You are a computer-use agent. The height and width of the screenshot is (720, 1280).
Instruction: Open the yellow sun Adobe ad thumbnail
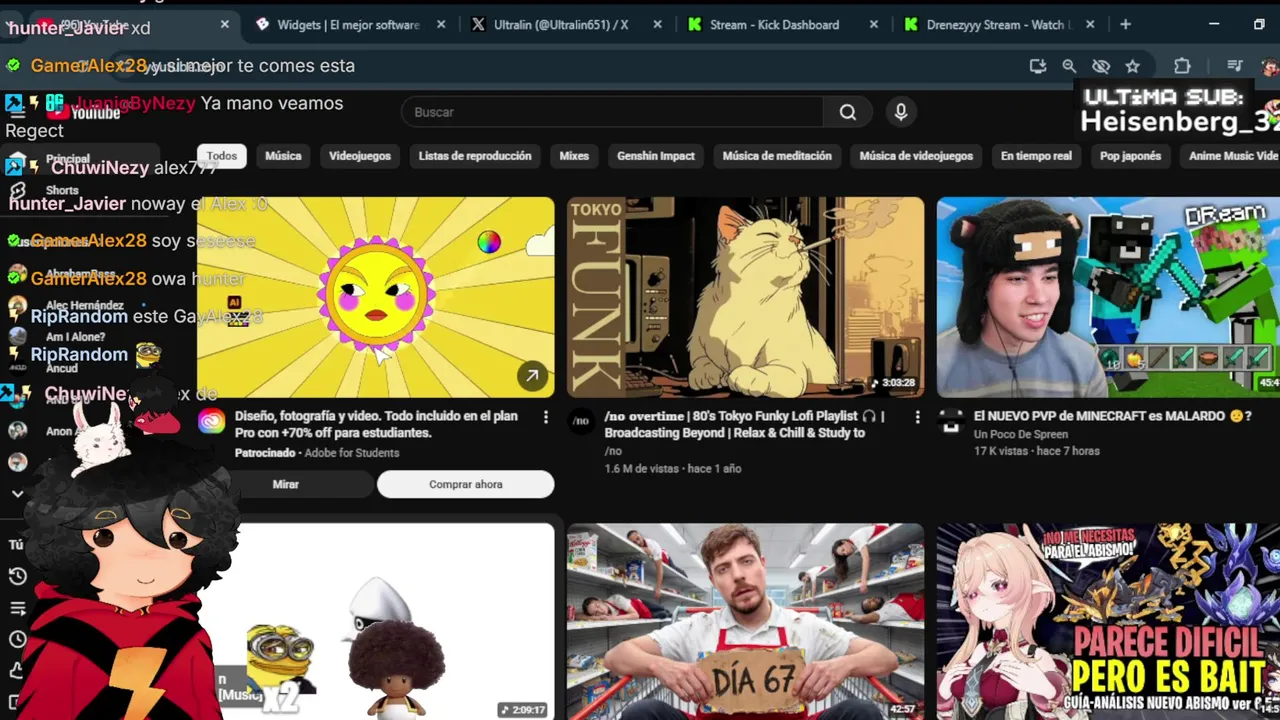click(x=376, y=297)
